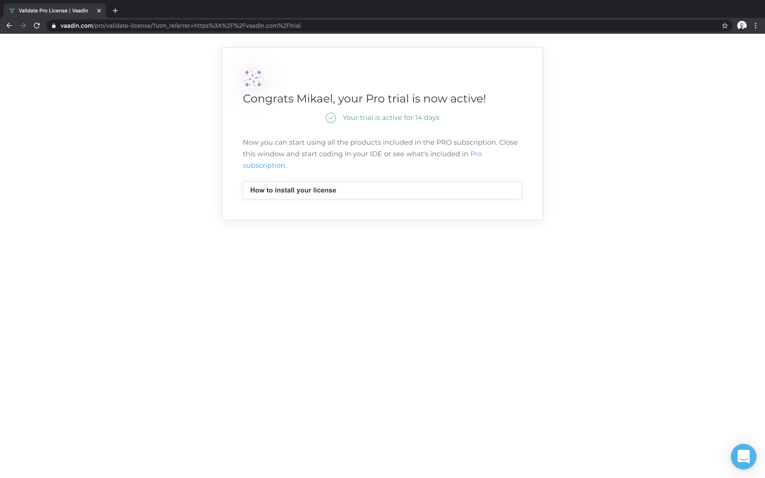Click the Congrats Mikael heading
The image size is (765, 478).
pyautogui.click(x=364, y=99)
